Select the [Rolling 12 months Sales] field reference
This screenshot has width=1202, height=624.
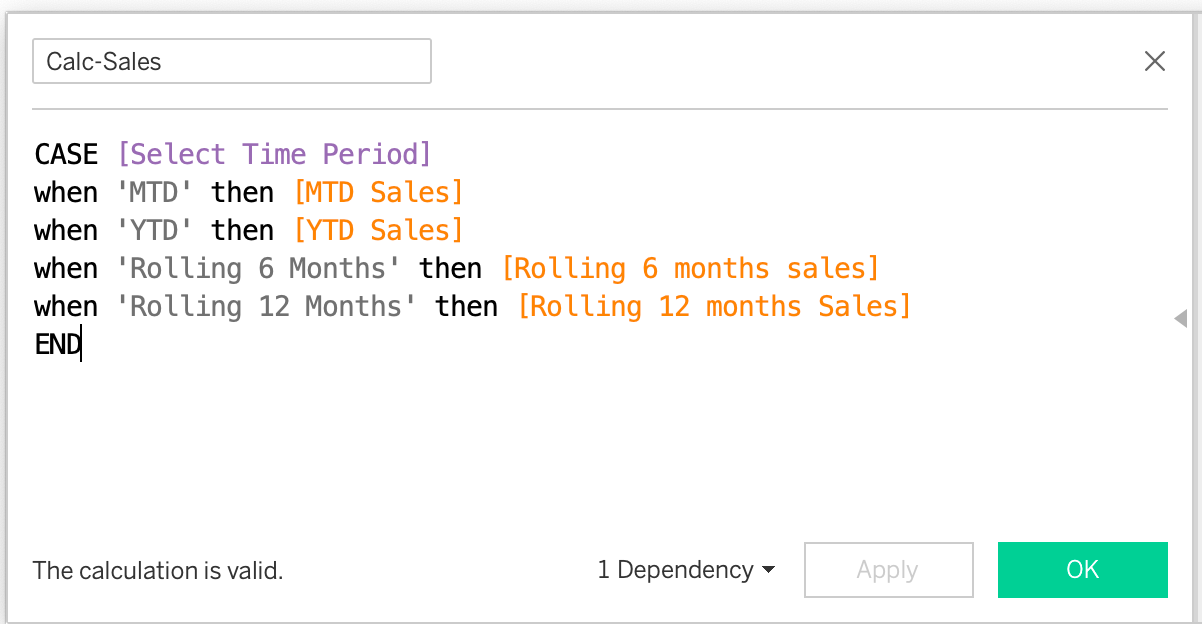(714, 305)
